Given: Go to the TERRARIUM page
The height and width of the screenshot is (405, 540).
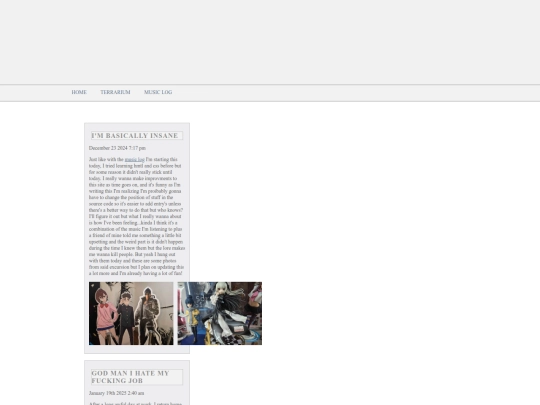Looking at the screenshot, I should click(x=115, y=92).
